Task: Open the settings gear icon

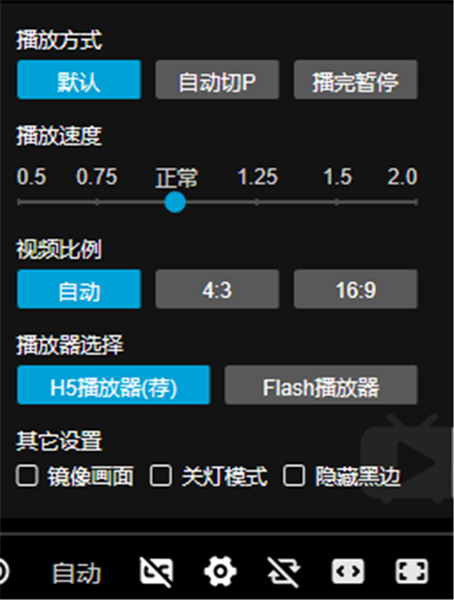Action: [x=220, y=571]
